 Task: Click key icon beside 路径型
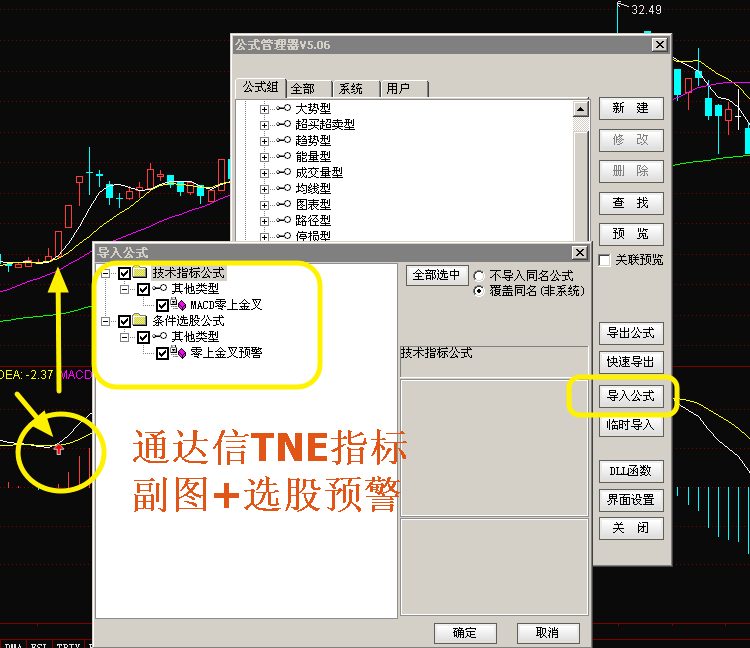pos(284,220)
